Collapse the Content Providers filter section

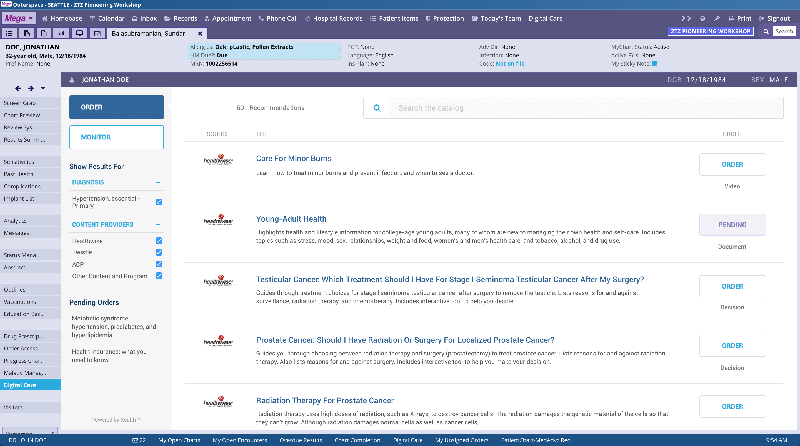click(158, 224)
